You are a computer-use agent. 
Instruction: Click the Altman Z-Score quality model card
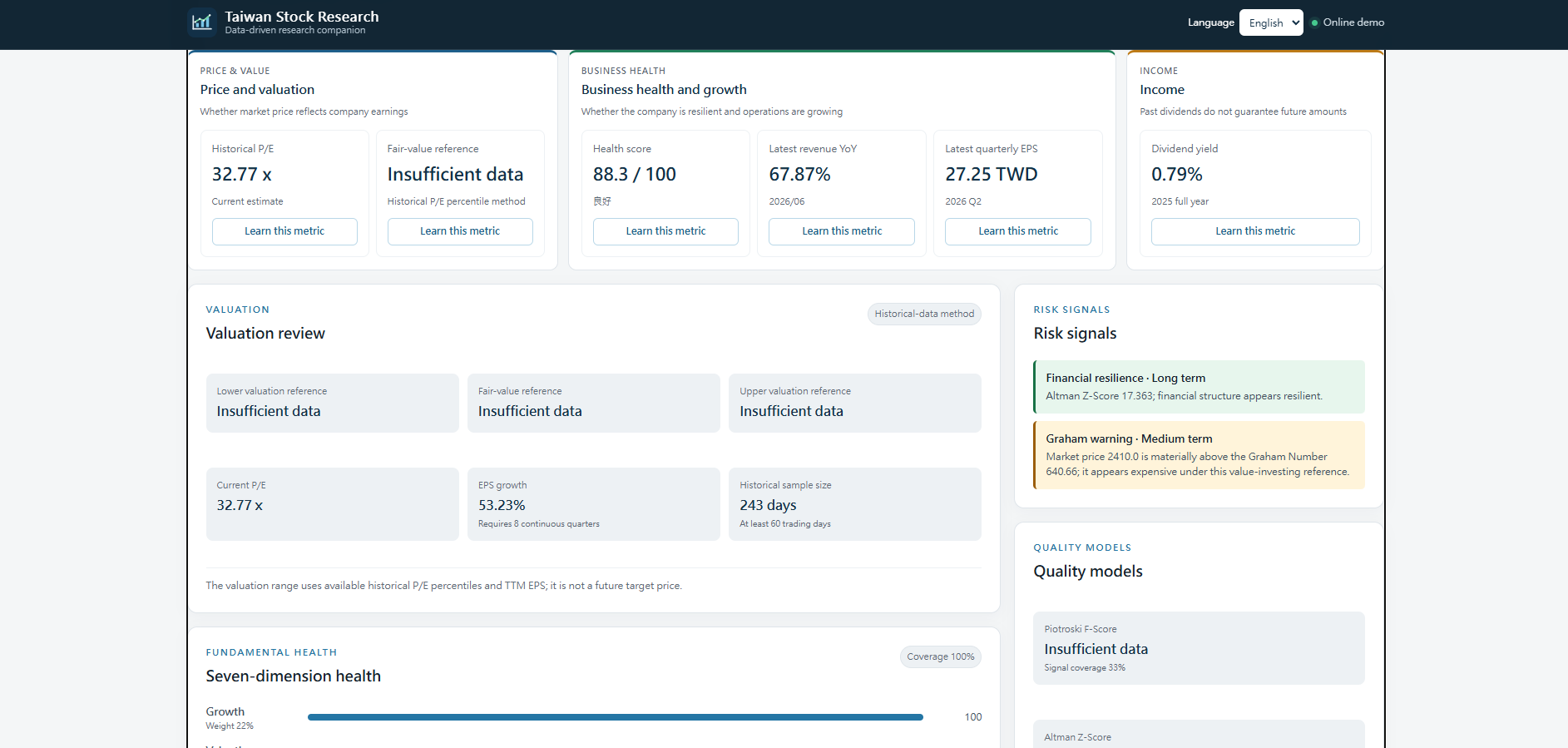(x=1199, y=734)
